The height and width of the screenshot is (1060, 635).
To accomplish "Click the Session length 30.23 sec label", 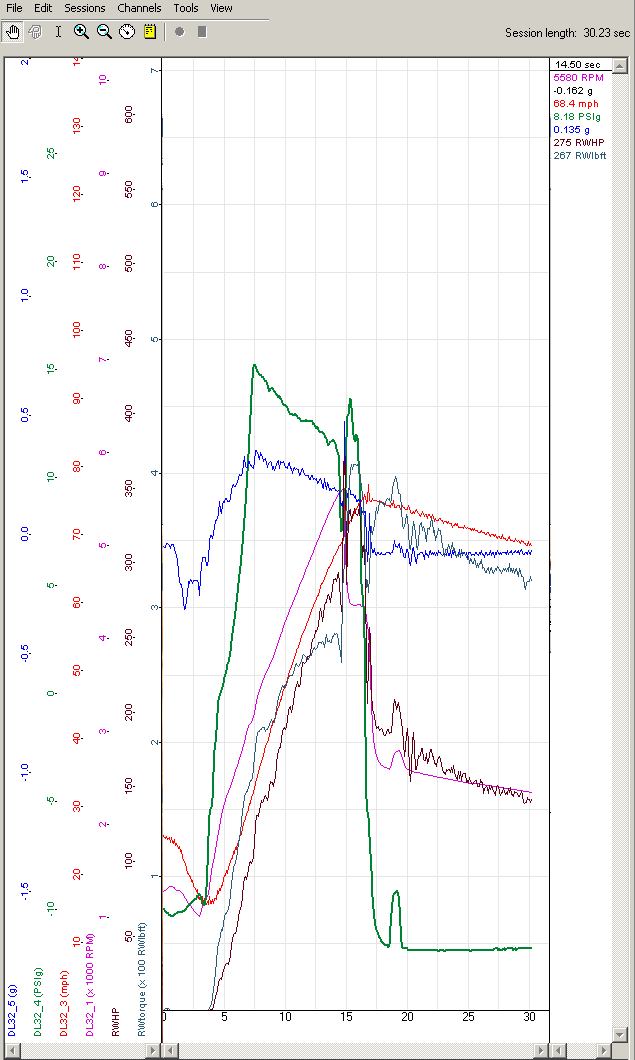I will (x=567, y=32).
